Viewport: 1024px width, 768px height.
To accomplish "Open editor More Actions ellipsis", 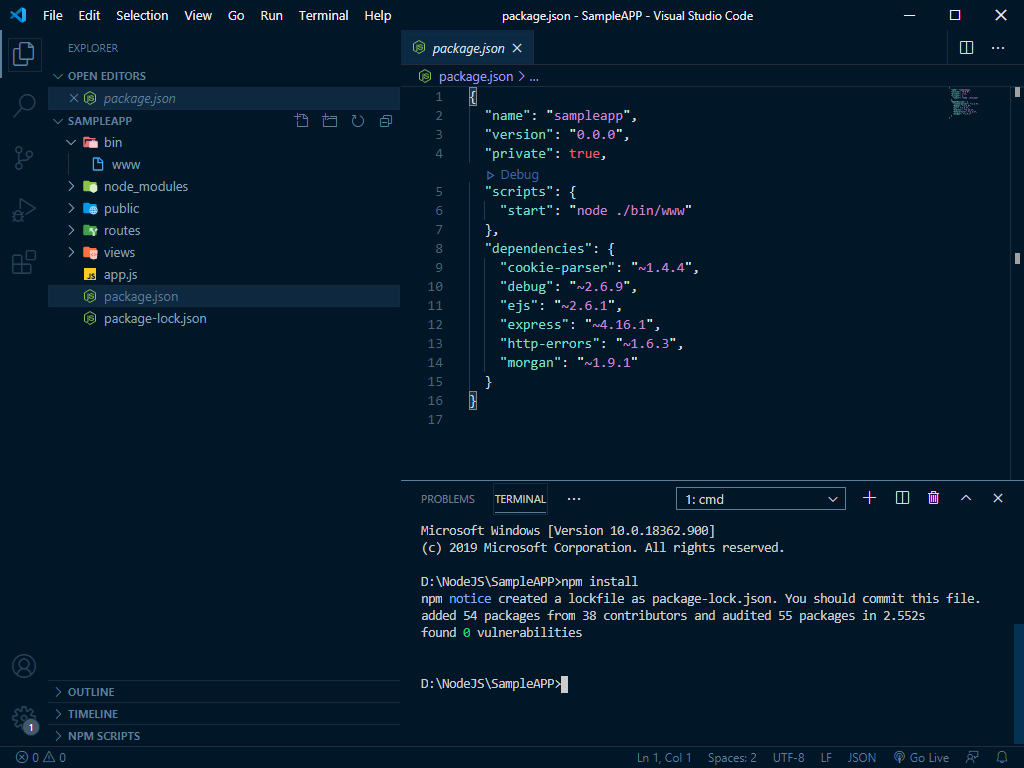I will coord(998,48).
